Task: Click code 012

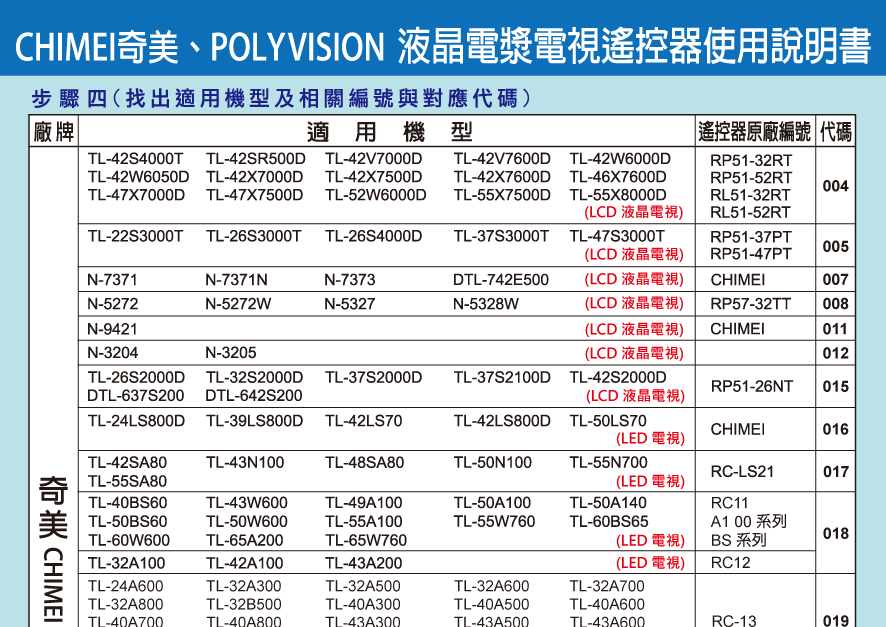Action: [835, 353]
